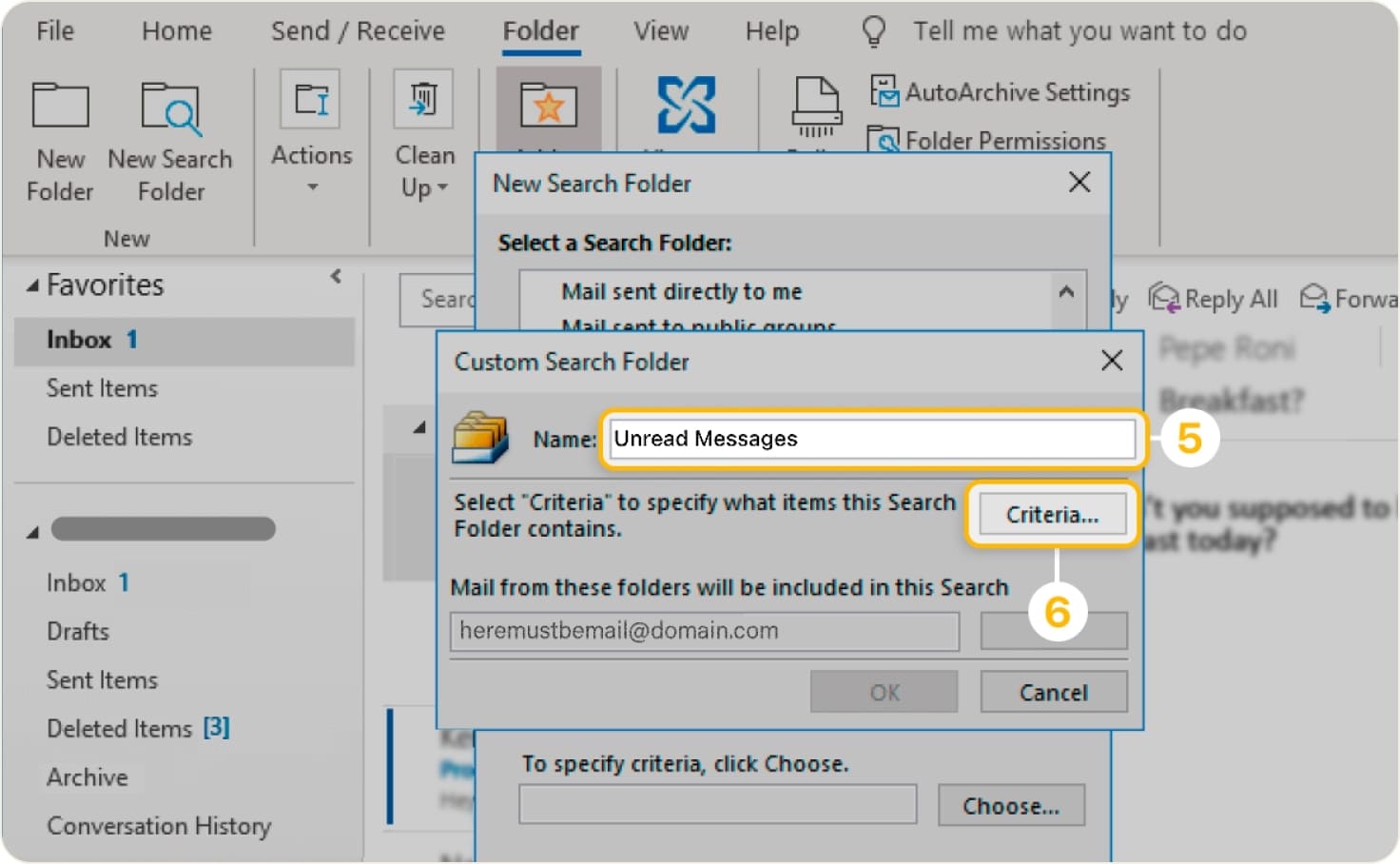
Task: Click inside the Name field showing Unread Messages
Action: (870, 439)
